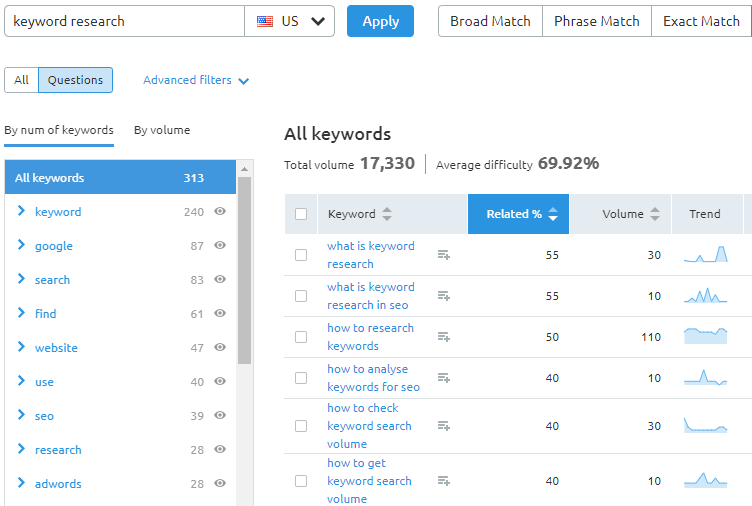Open trend chart for 'what is keyword research'

click(x=705, y=254)
